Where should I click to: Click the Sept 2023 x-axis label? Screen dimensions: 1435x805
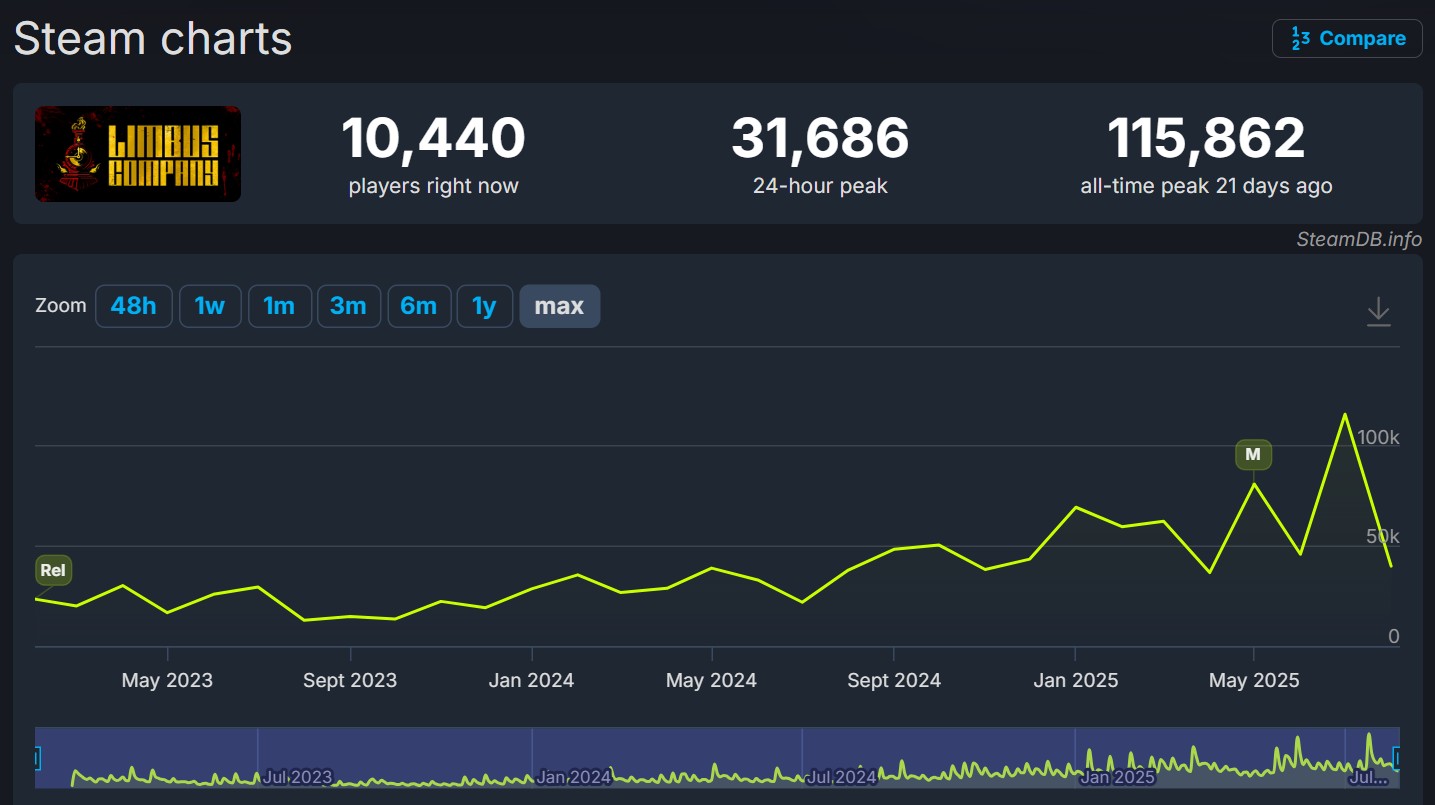(x=350, y=681)
